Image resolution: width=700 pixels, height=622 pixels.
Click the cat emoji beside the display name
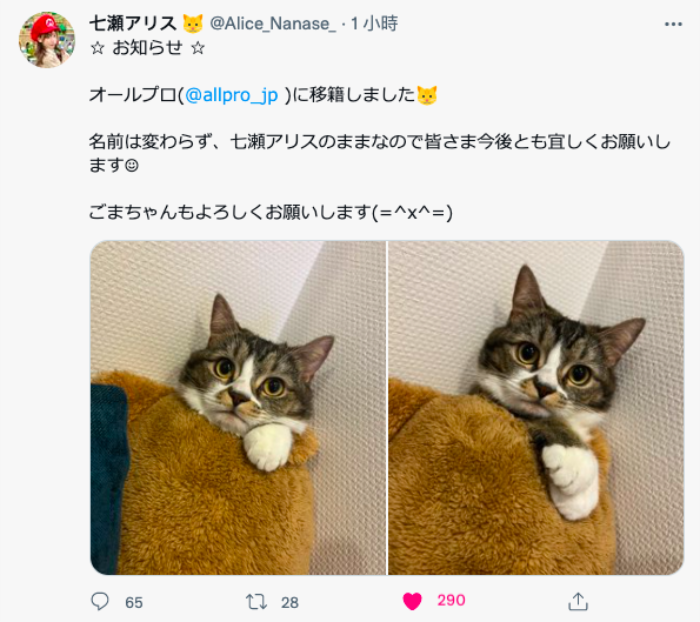click(x=193, y=24)
